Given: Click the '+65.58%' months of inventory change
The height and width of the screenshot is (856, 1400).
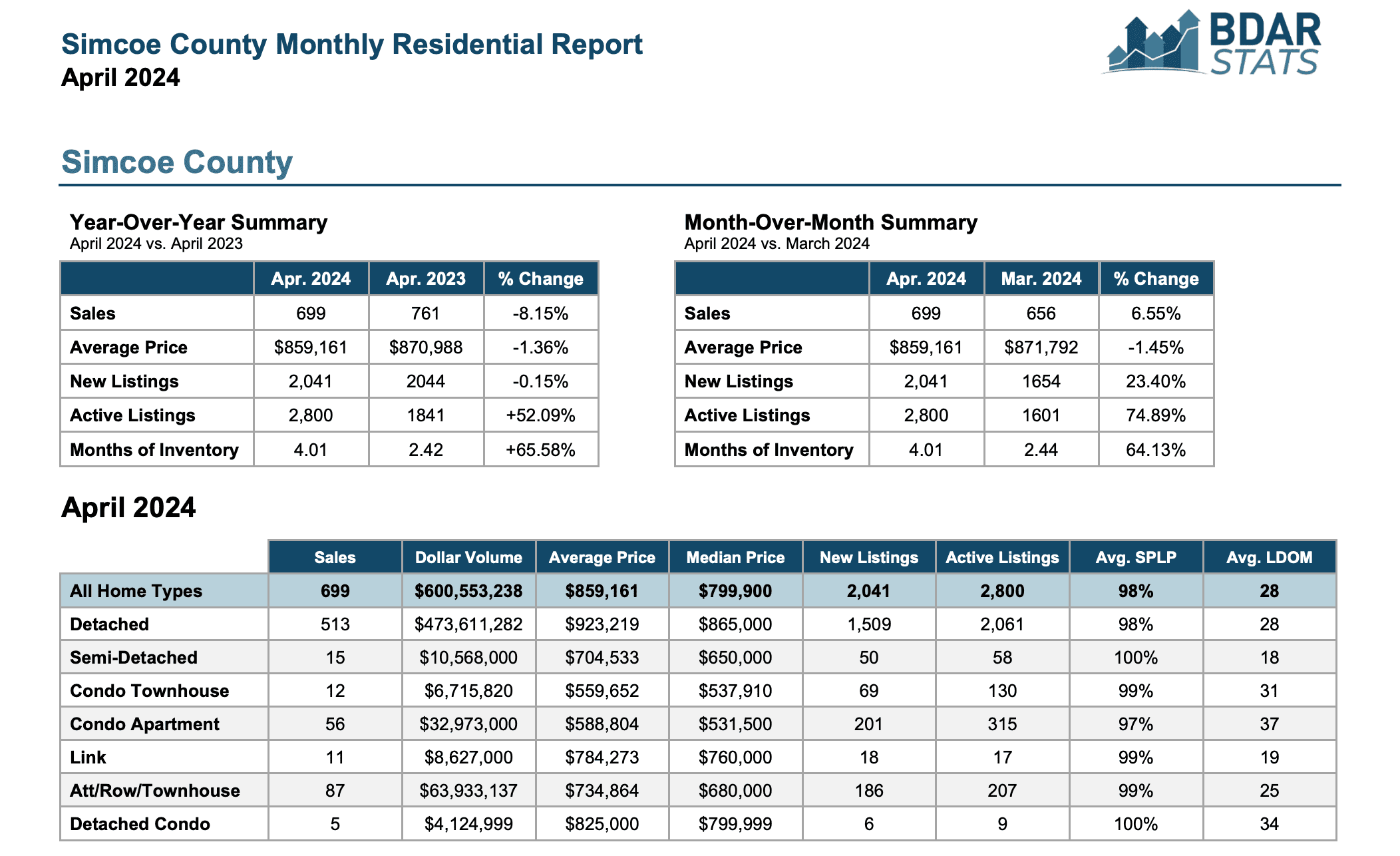Looking at the screenshot, I should coord(541,450).
